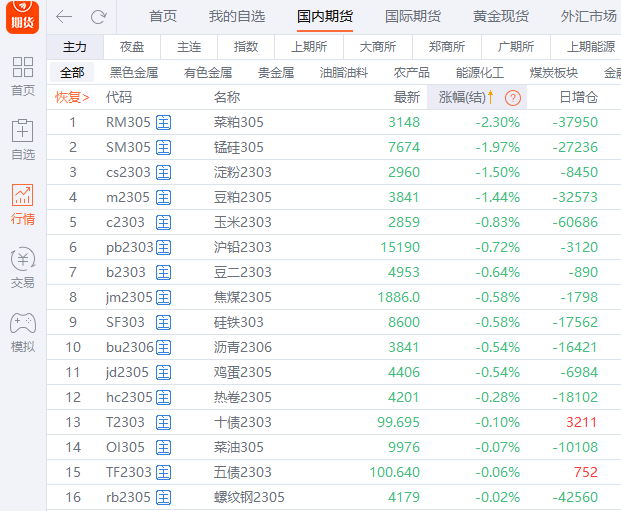Click the 主 badge beside RM305
The width and height of the screenshot is (621, 511).
pos(164,122)
